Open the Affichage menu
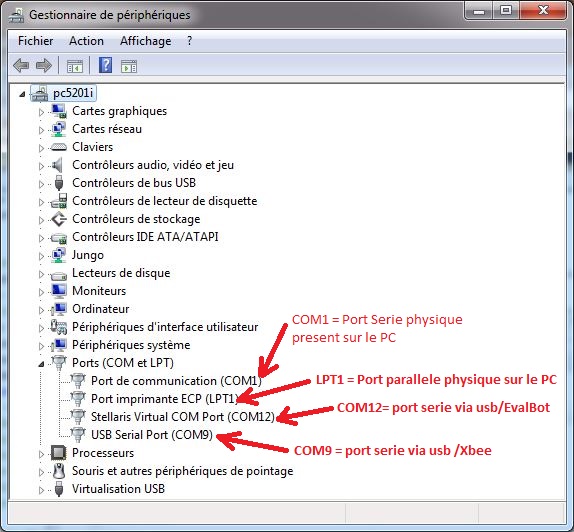The width and height of the screenshot is (574, 532). click(146, 41)
